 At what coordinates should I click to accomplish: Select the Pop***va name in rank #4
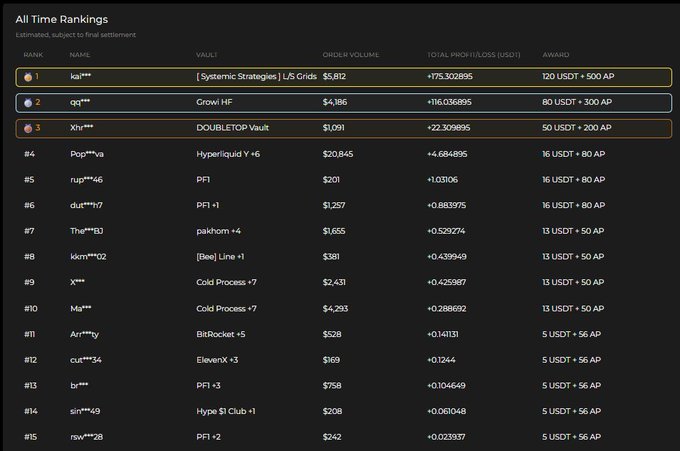coord(87,154)
